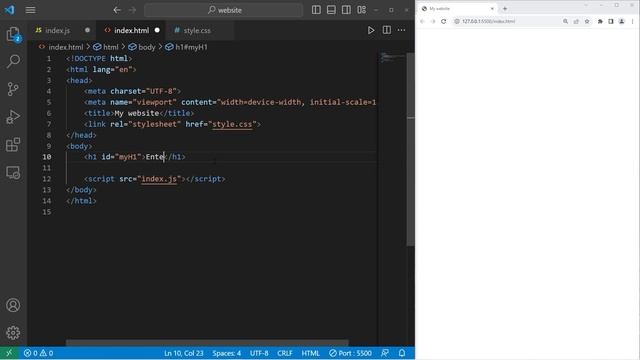Open the Explorer view in activity bar

pyautogui.click(x=13, y=34)
